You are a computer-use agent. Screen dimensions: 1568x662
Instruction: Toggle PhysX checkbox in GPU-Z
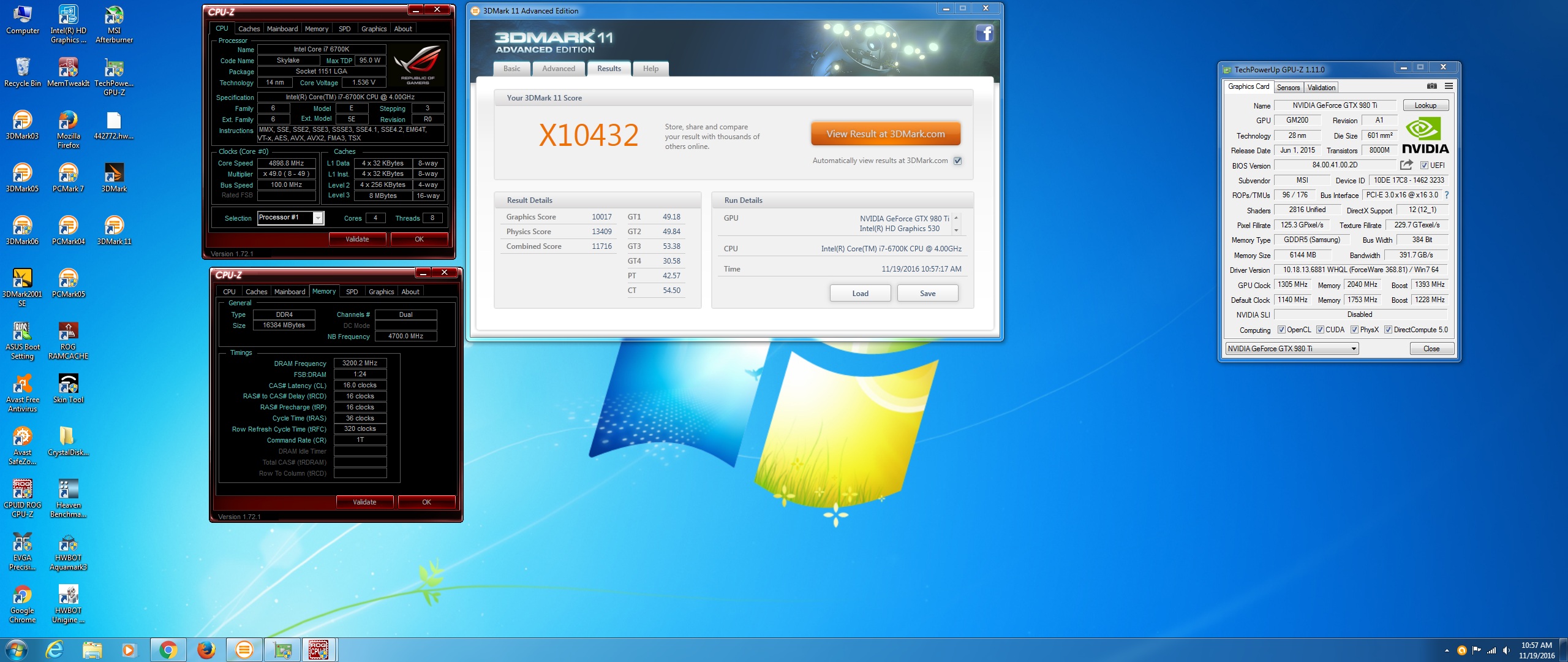[1354, 330]
